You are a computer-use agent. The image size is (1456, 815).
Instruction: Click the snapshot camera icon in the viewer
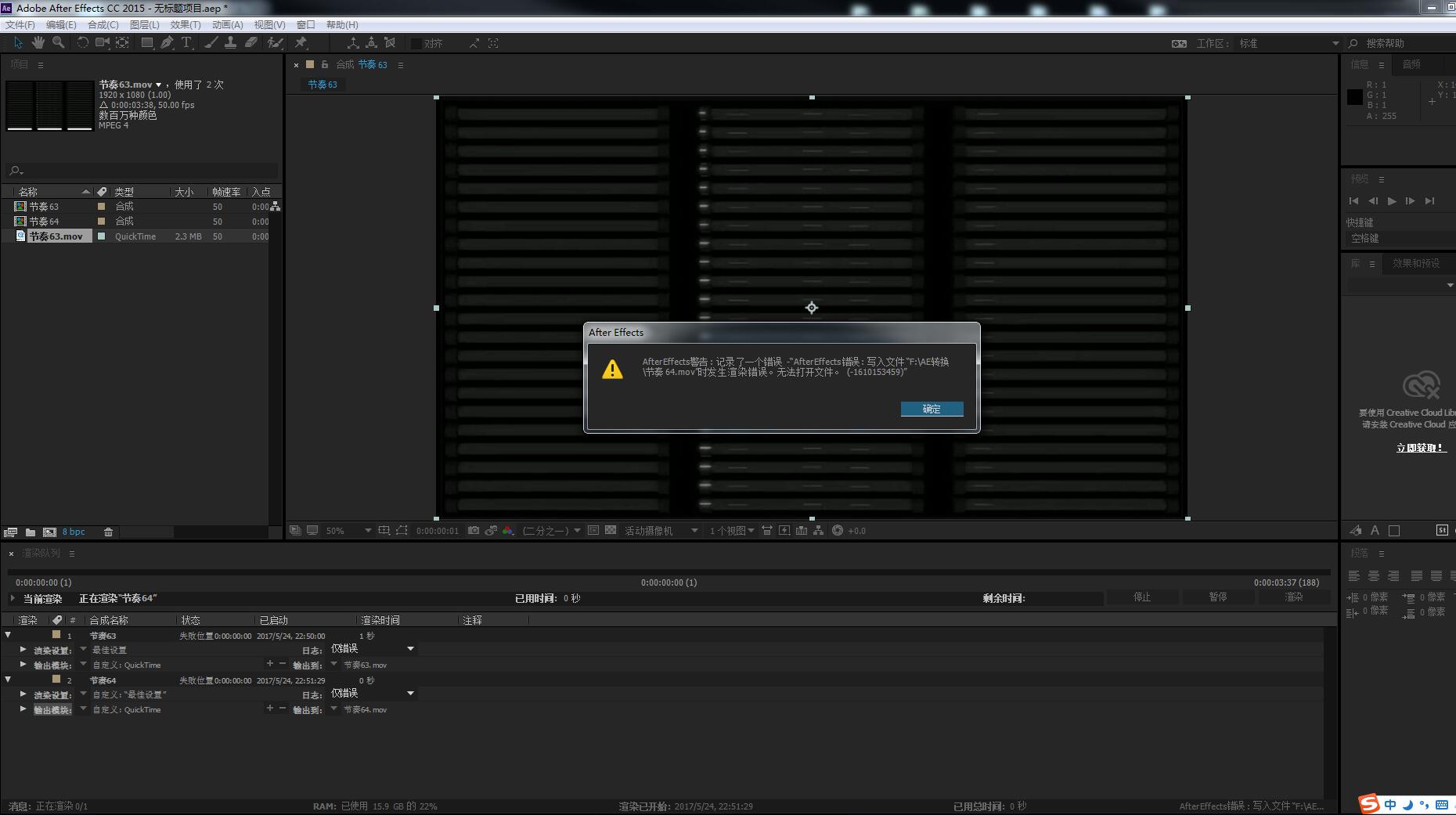click(474, 531)
